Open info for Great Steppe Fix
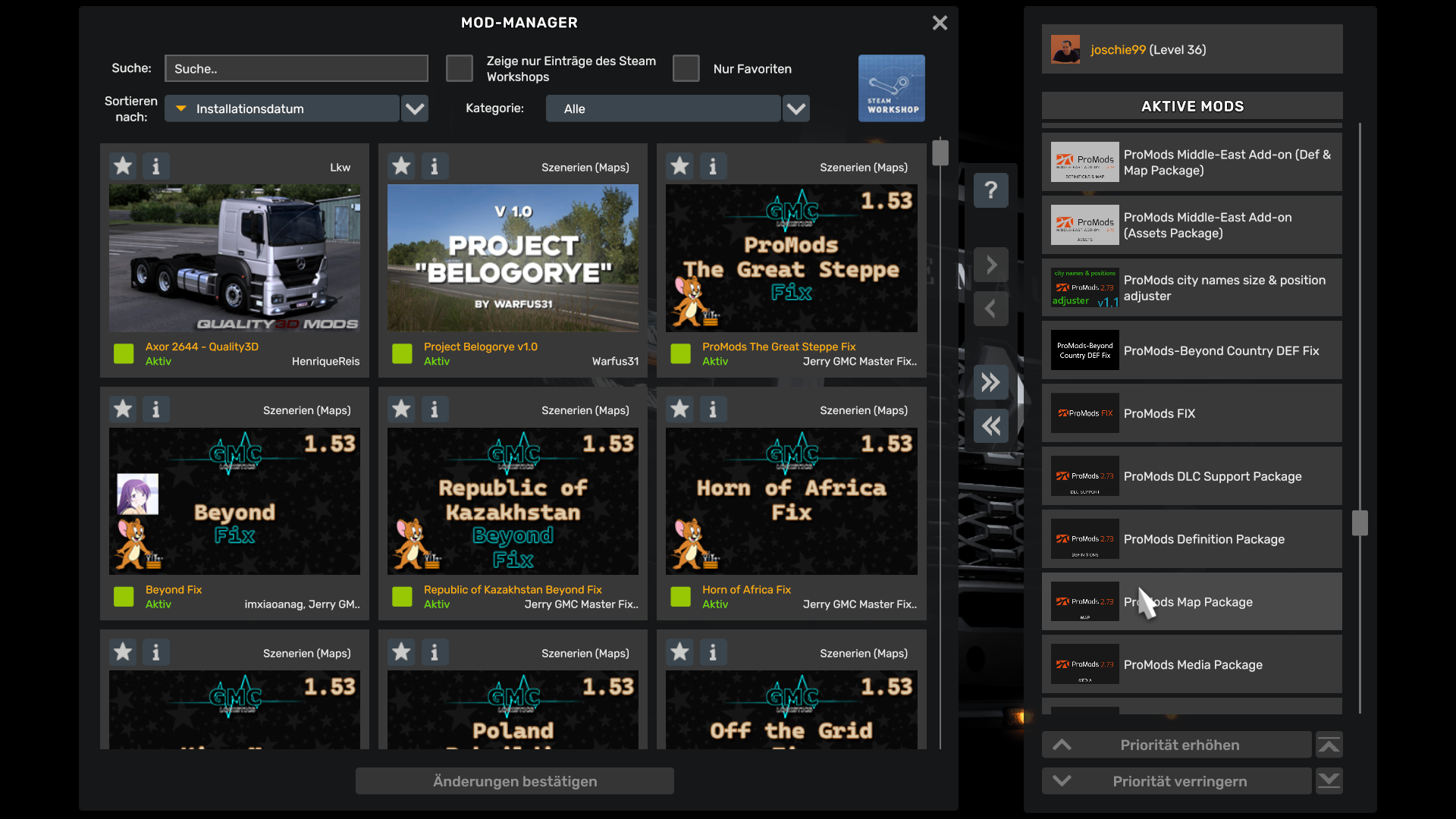Image resolution: width=1456 pixels, height=819 pixels. [x=713, y=166]
